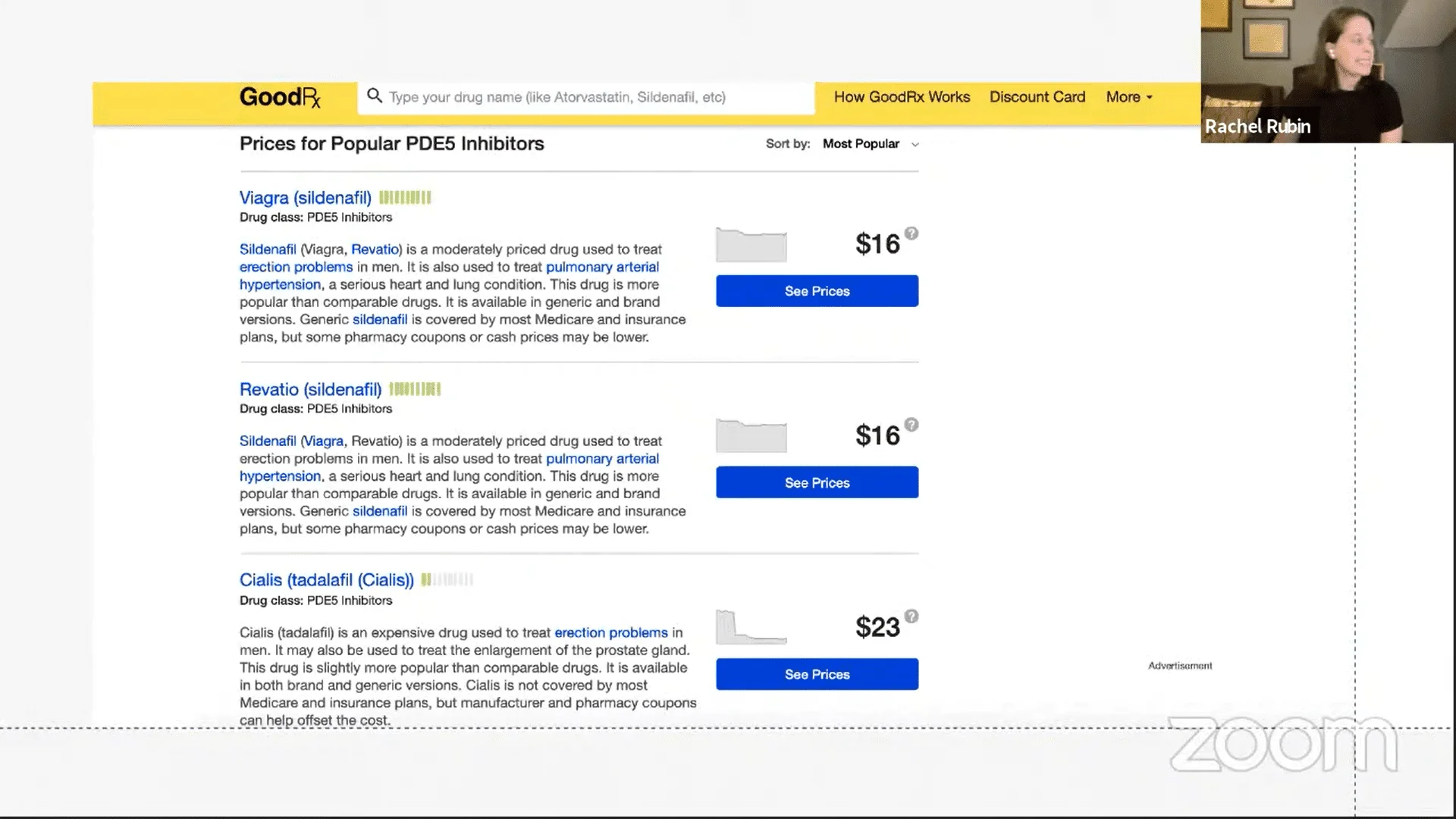Screen dimensions: 1456x819
Task: Click the Advertisement label
Action: 1180,666
